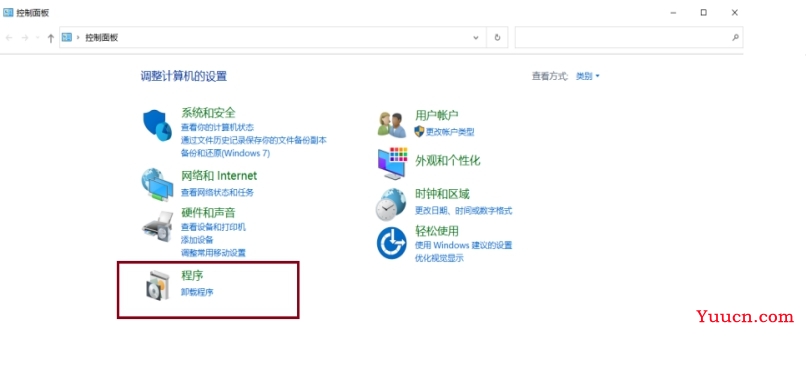Click the control panel icon in title bar
Image resolution: width=806 pixels, height=371 pixels.
(8, 13)
